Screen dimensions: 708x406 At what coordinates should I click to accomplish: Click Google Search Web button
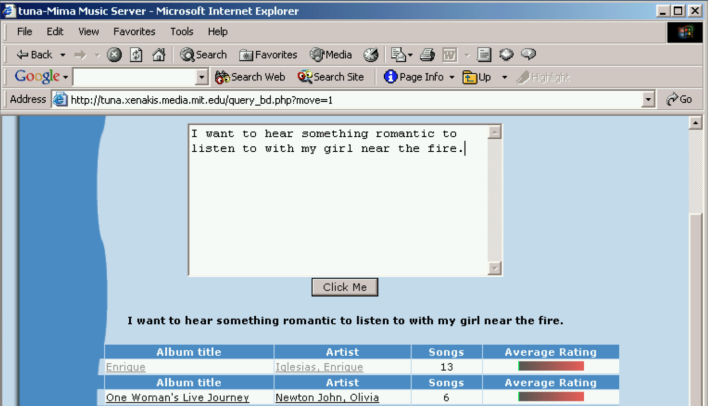[x=250, y=77]
